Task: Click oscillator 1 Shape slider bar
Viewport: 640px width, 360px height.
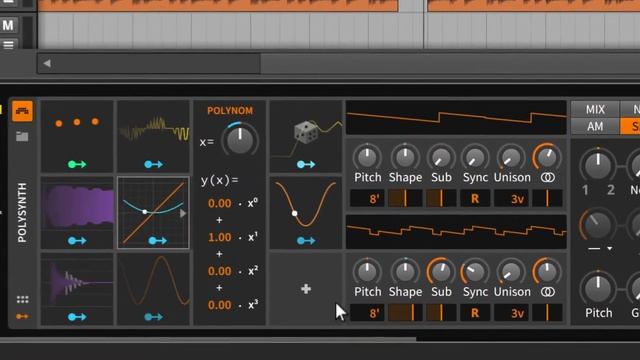Action: click(405, 199)
